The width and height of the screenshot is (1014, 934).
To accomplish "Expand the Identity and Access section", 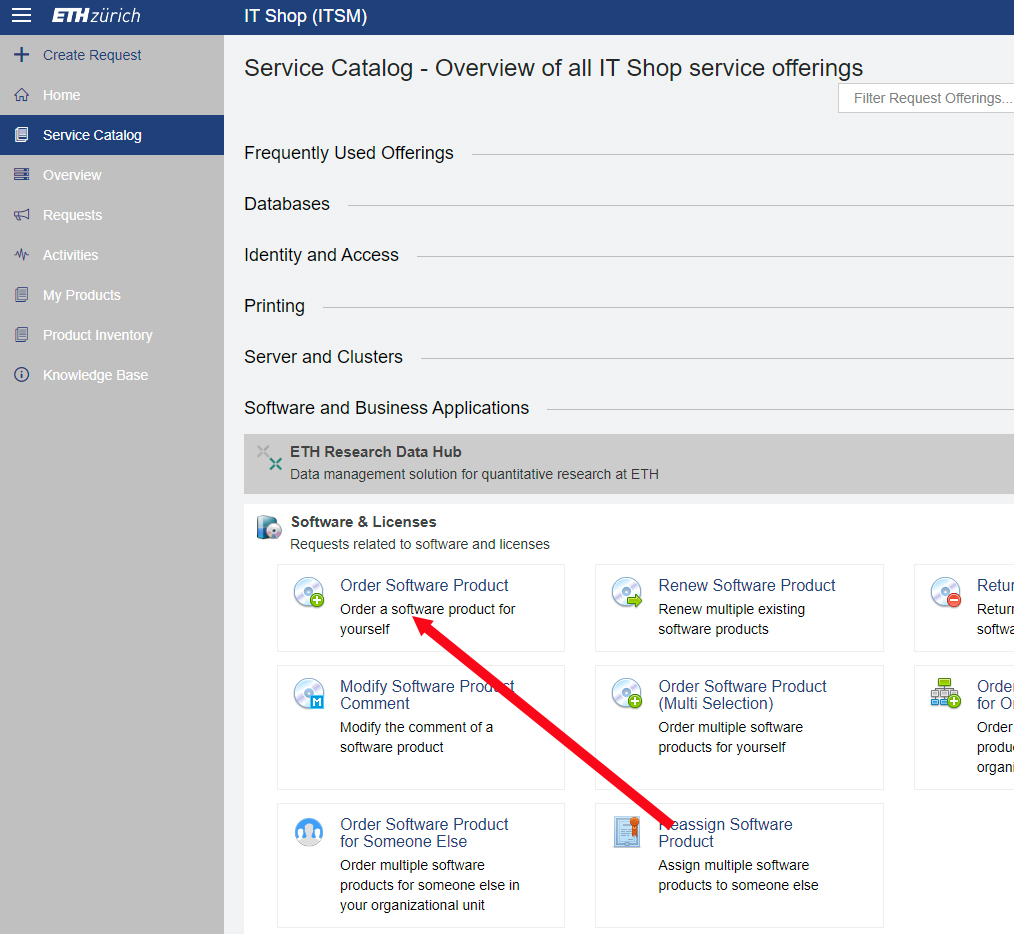I will [321, 255].
